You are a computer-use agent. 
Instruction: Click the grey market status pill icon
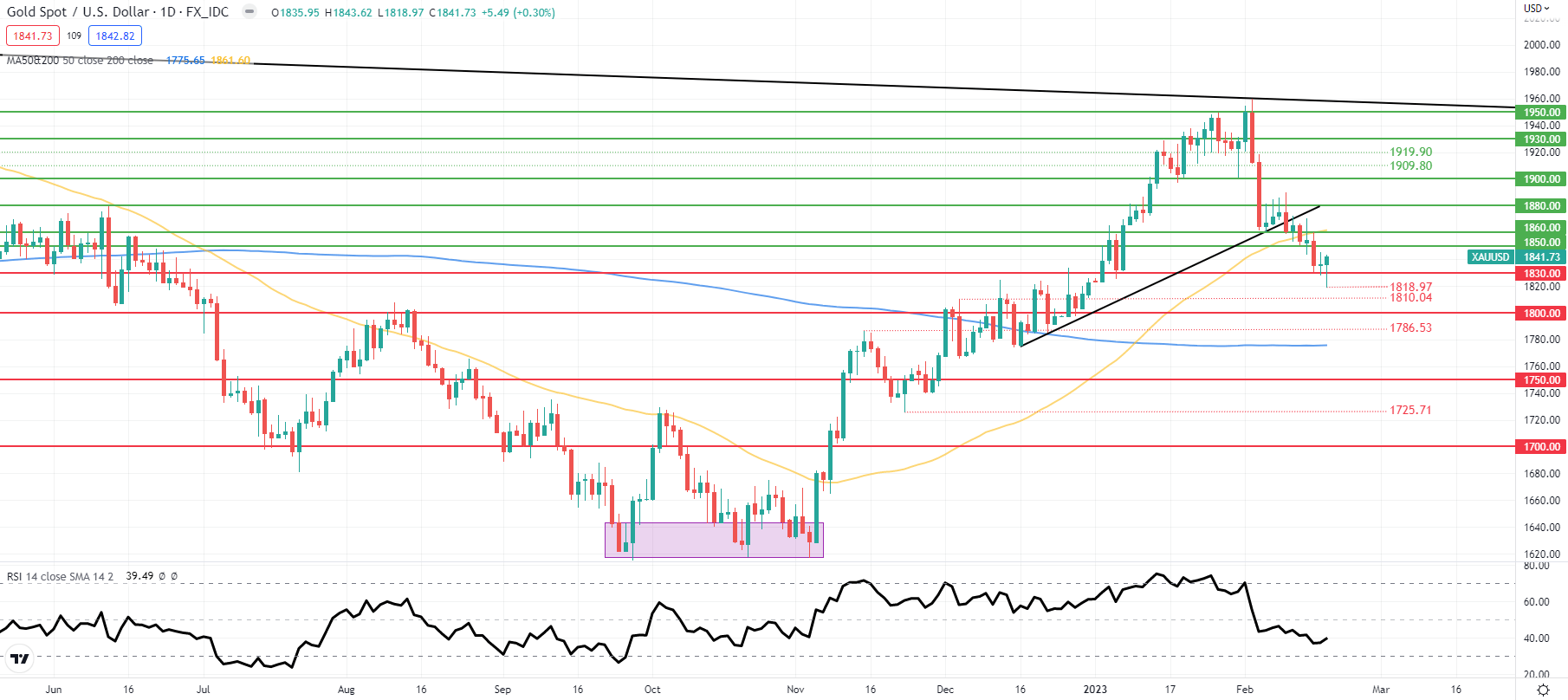pyautogui.click(x=249, y=12)
